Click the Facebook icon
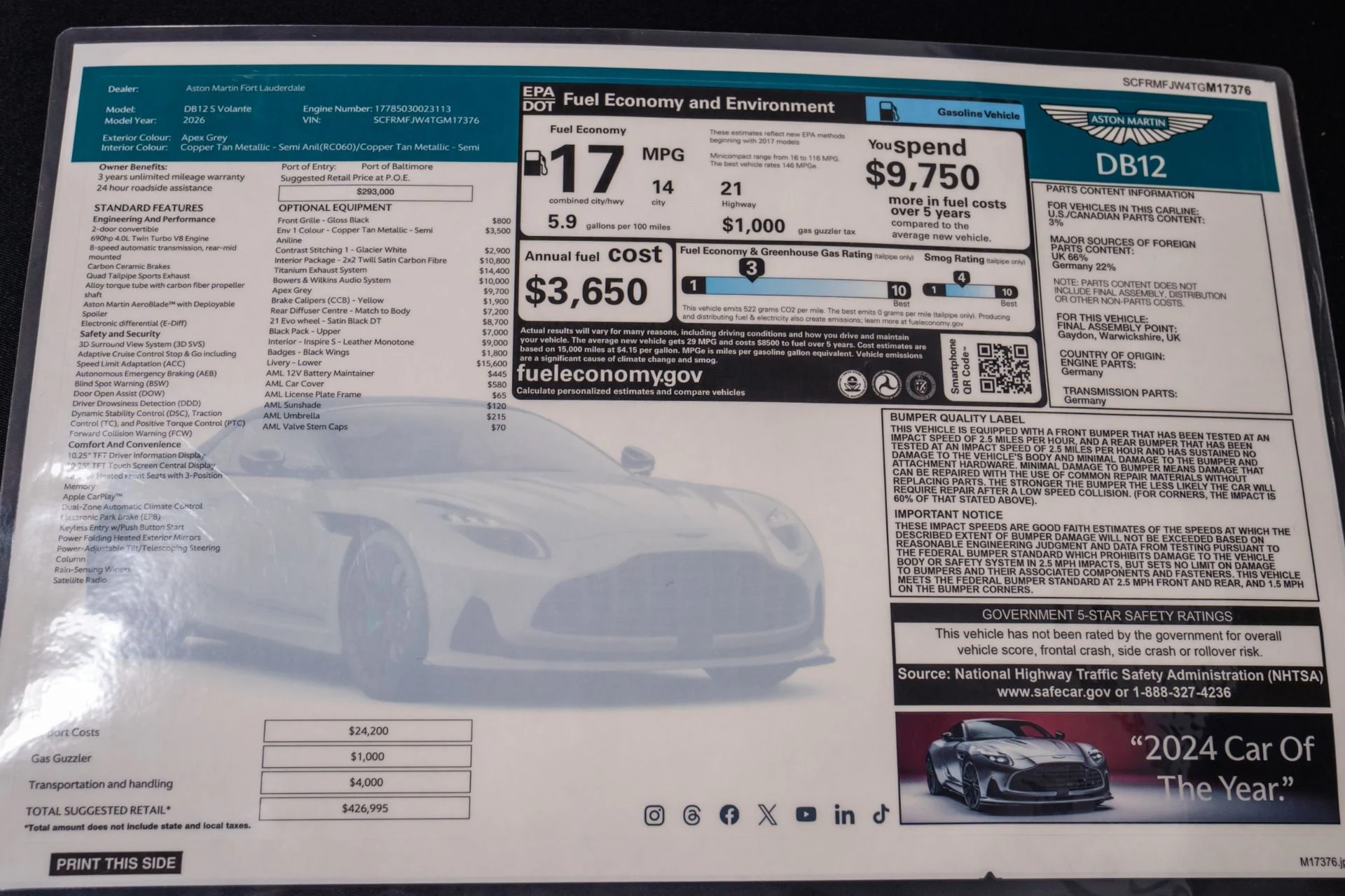Image resolution: width=1345 pixels, height=896 pixels. 729,815
